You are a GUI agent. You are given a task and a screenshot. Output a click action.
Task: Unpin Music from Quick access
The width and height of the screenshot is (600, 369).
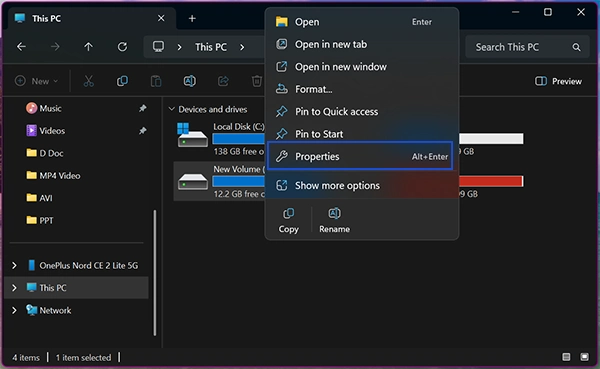142,108
